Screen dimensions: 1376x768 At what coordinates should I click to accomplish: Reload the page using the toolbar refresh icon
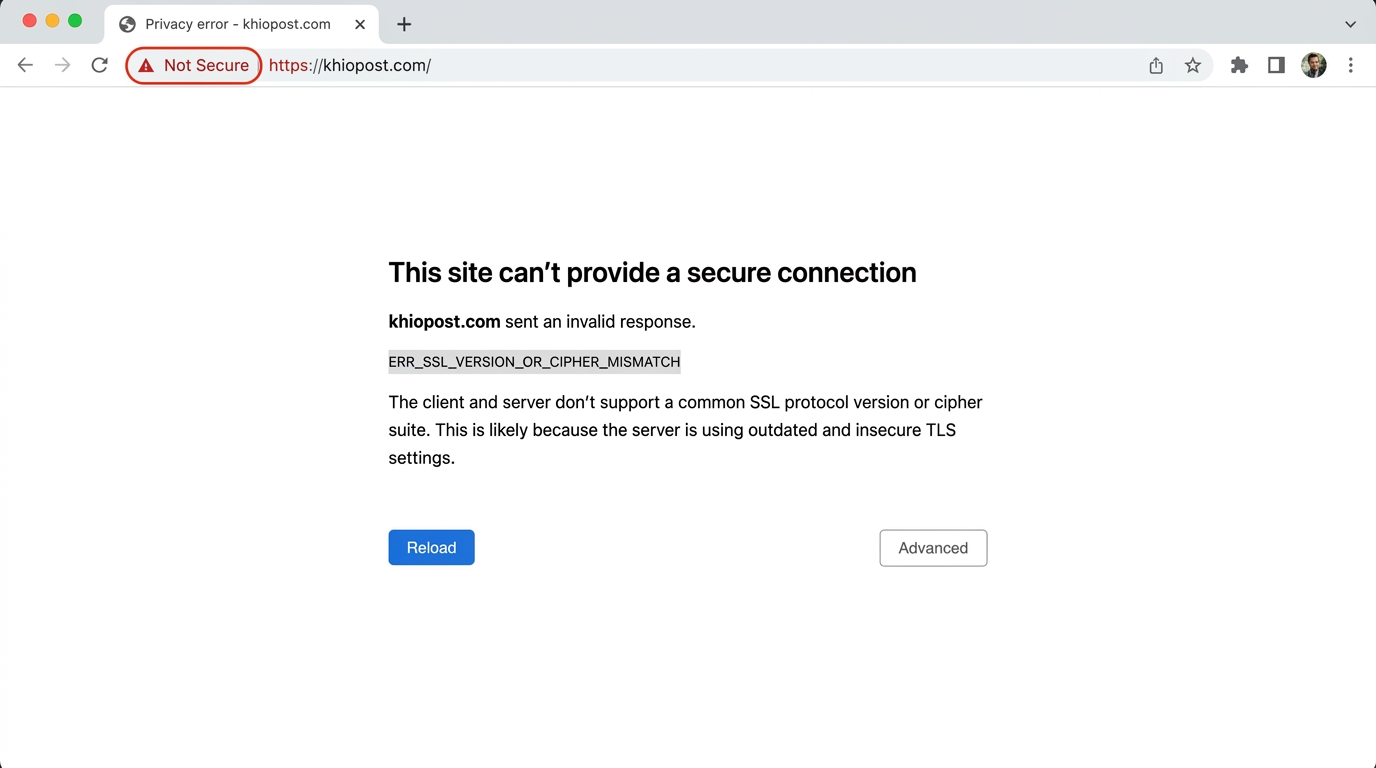click(x=99, y=65)
